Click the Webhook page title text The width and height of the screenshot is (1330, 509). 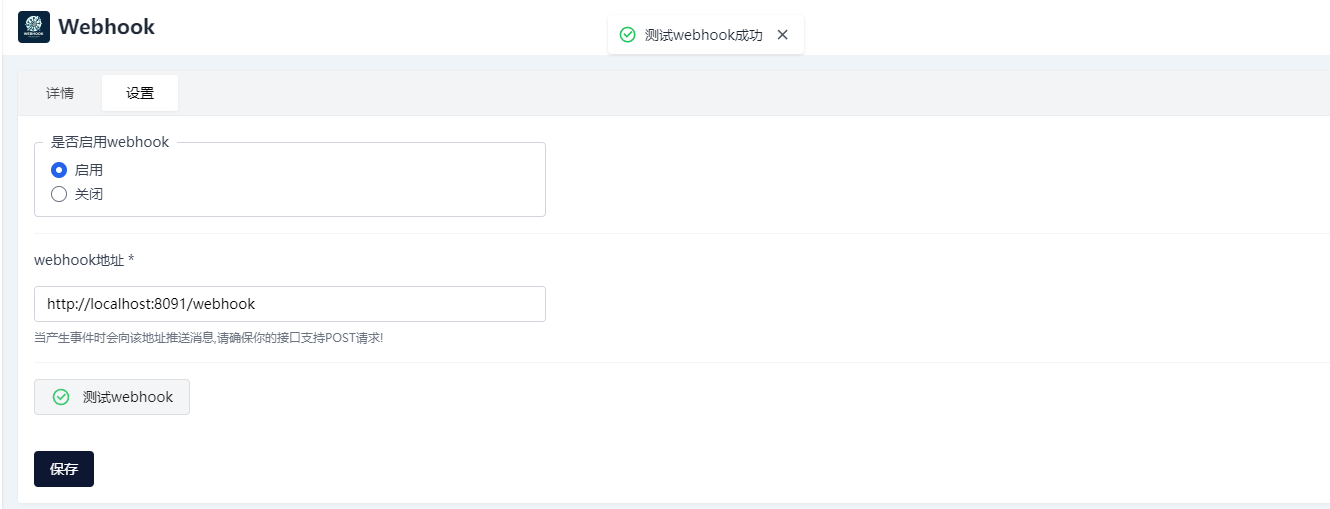106,27
